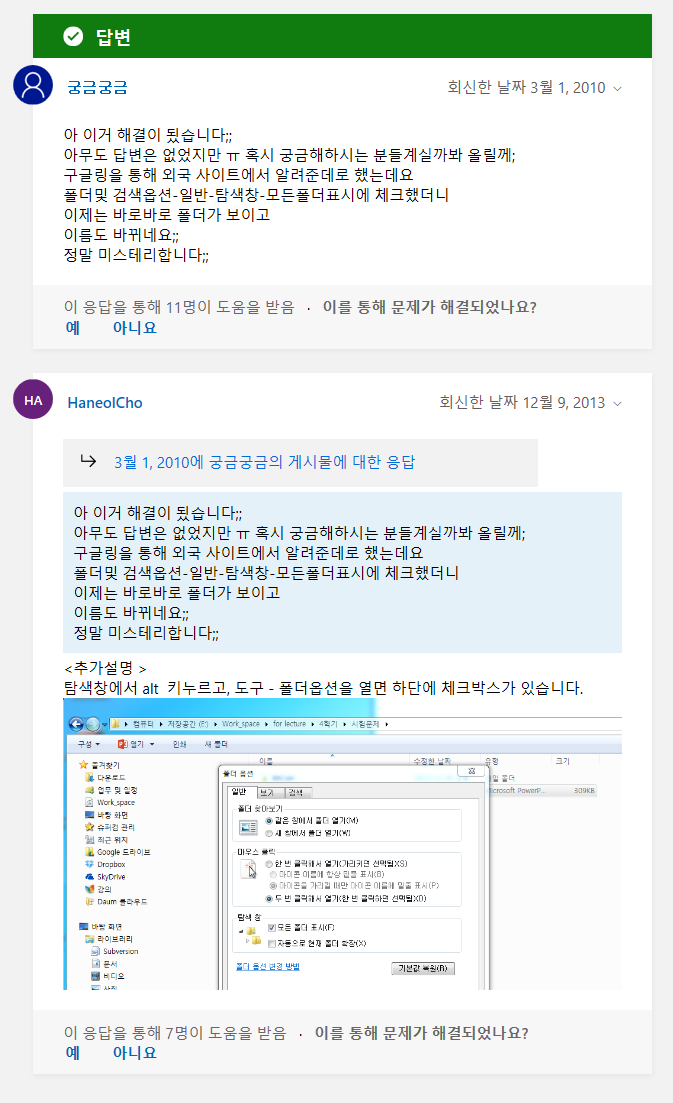The image size is (673, 1103).
Task: Click 아니요 under HaneolCho's reply
Action: tap(134, 1052)
